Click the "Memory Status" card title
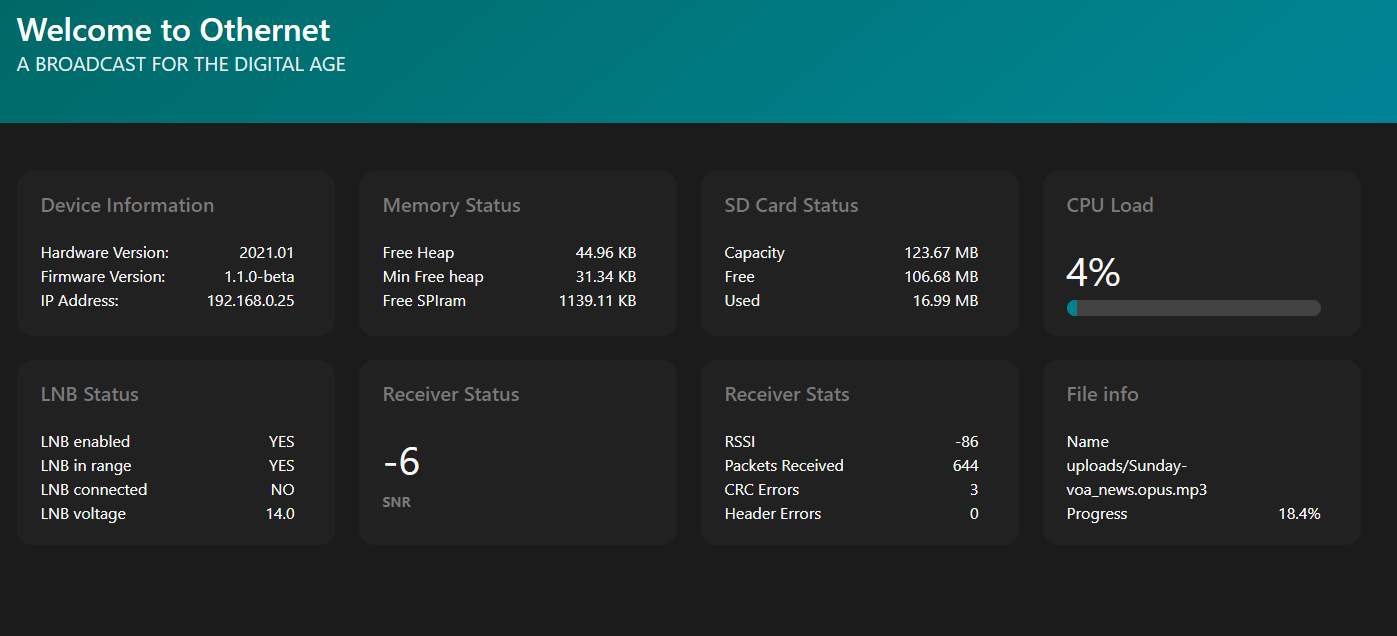The image size is (1397, 636). [x=452, y=205]
